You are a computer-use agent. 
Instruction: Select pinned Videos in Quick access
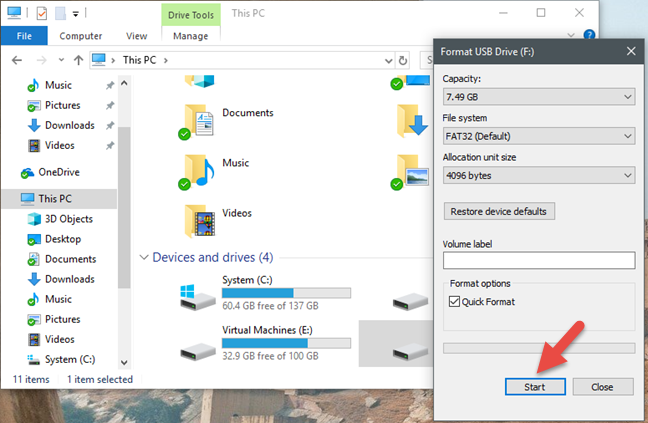pyautogui.click(x=60, y=145)
